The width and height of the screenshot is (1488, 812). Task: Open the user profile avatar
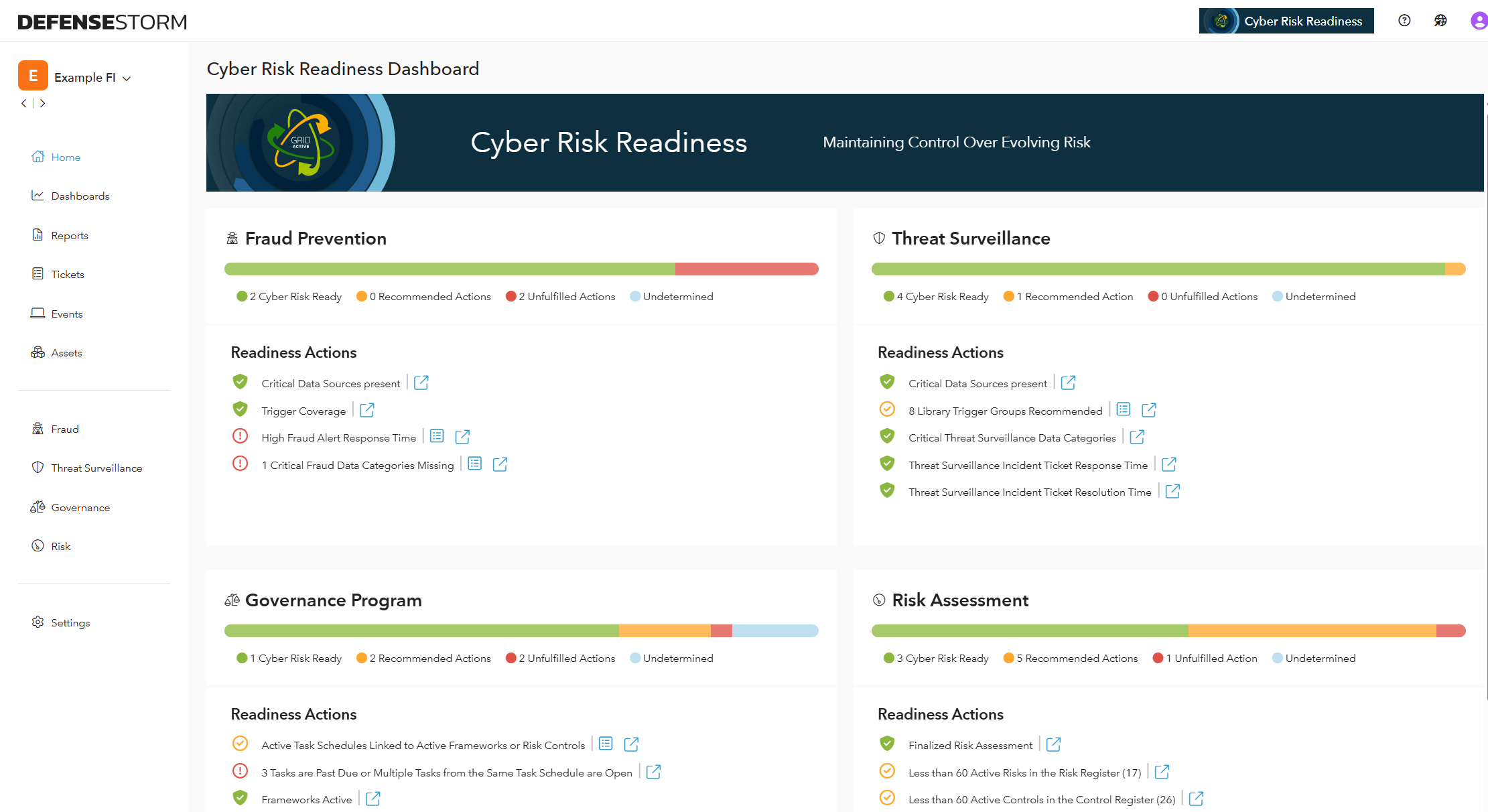click(1479, 21)
